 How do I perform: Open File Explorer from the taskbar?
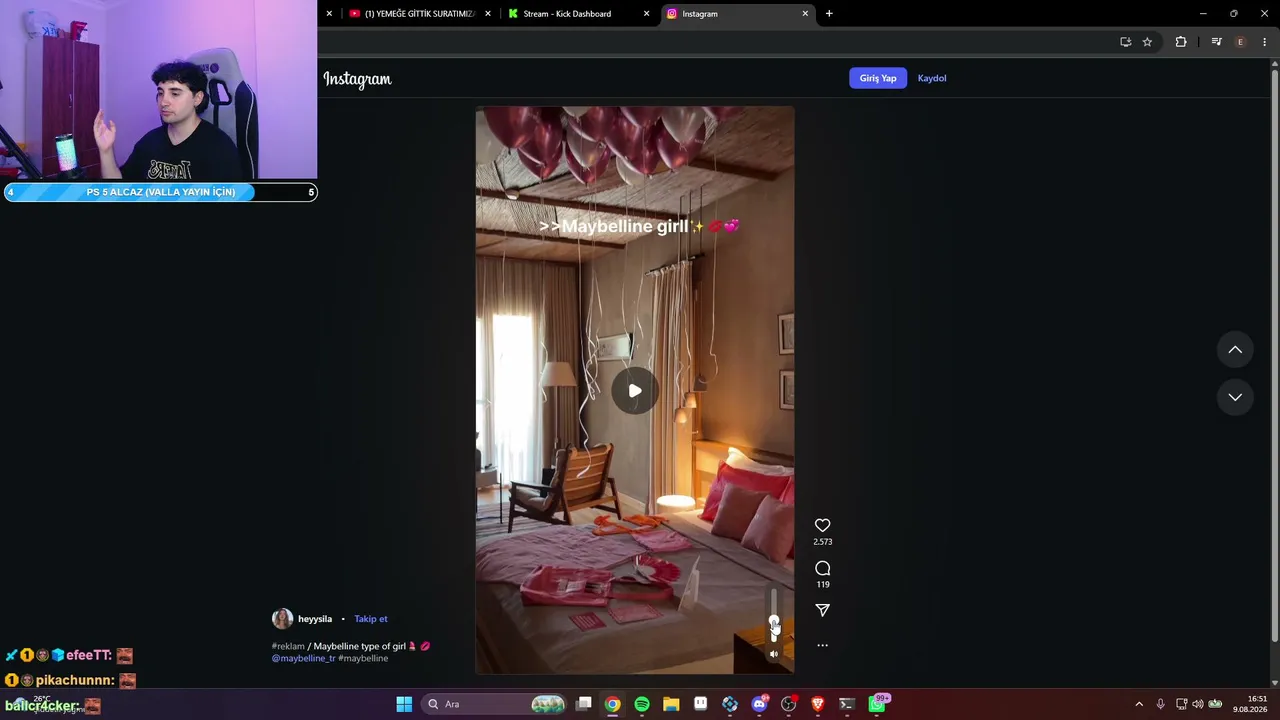tap(671, 704)
